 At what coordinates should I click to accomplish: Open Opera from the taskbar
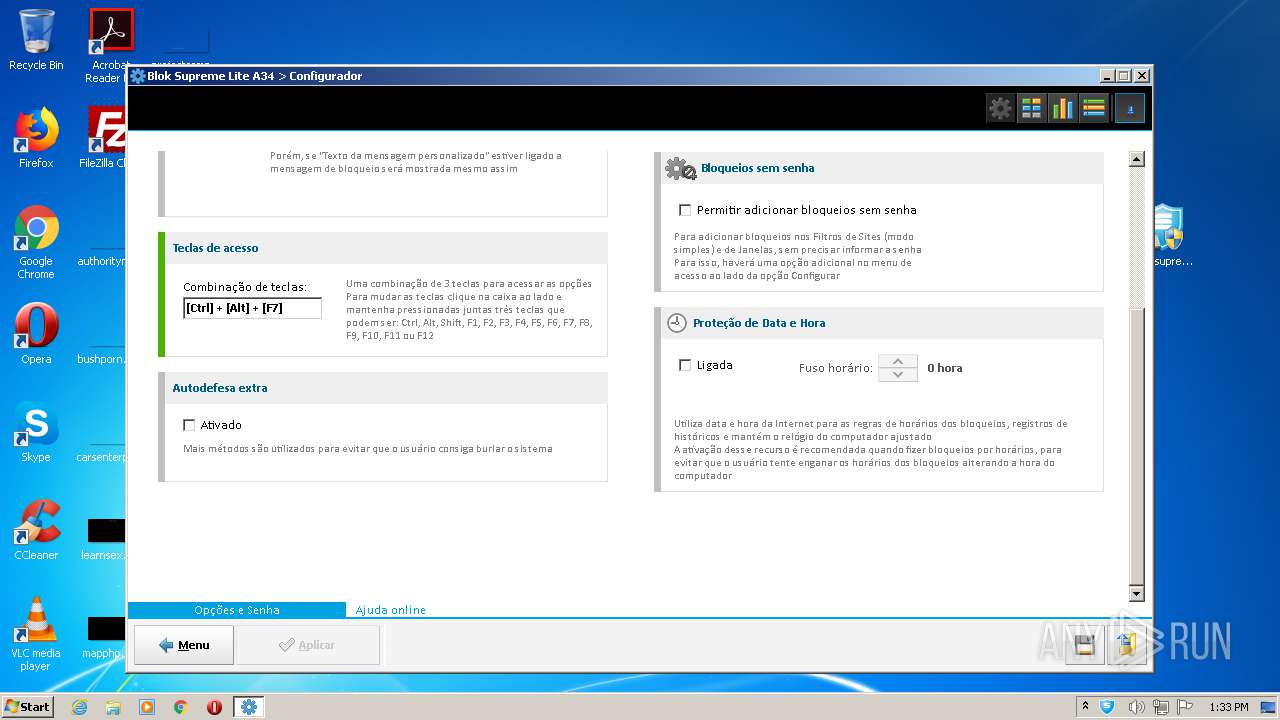click(214, 707)
